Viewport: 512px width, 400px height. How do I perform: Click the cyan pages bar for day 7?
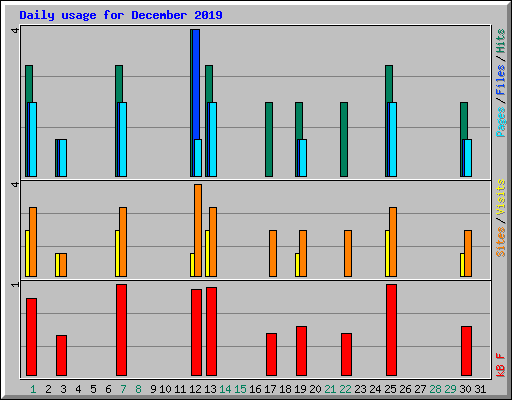tap(123, 139)
